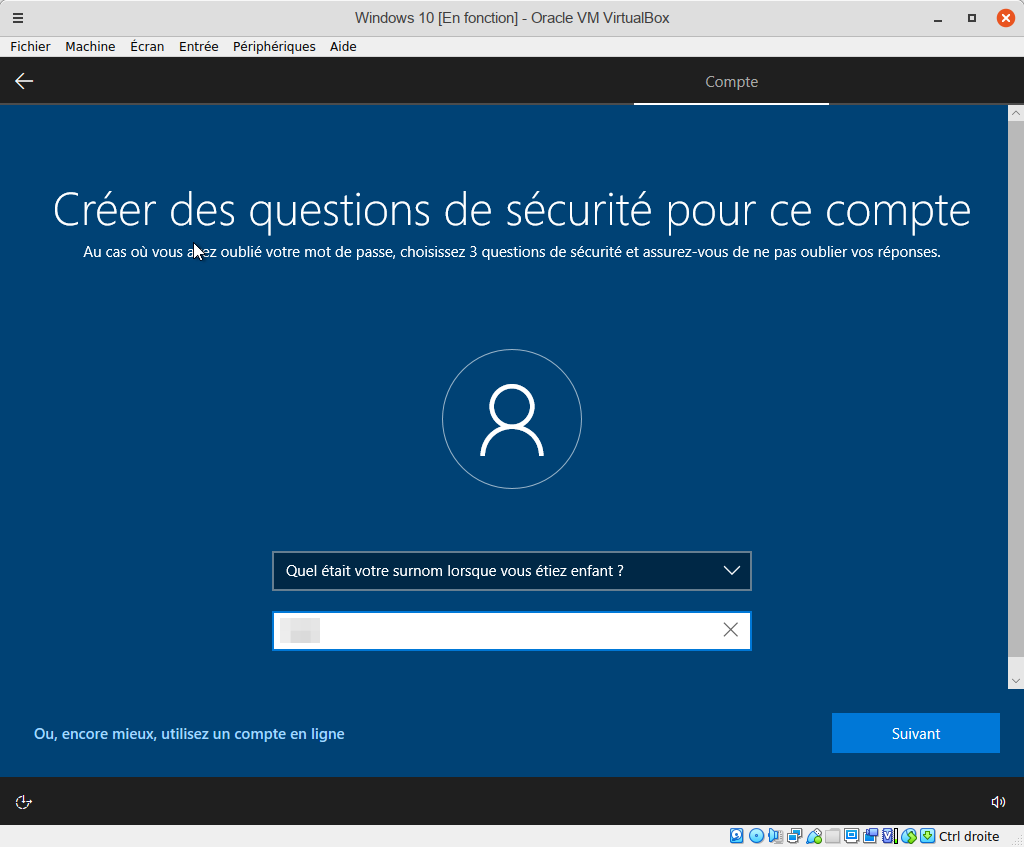1024x847 pixels.
Task: Click the display settings status icon
Action: [x=852, y=836]
